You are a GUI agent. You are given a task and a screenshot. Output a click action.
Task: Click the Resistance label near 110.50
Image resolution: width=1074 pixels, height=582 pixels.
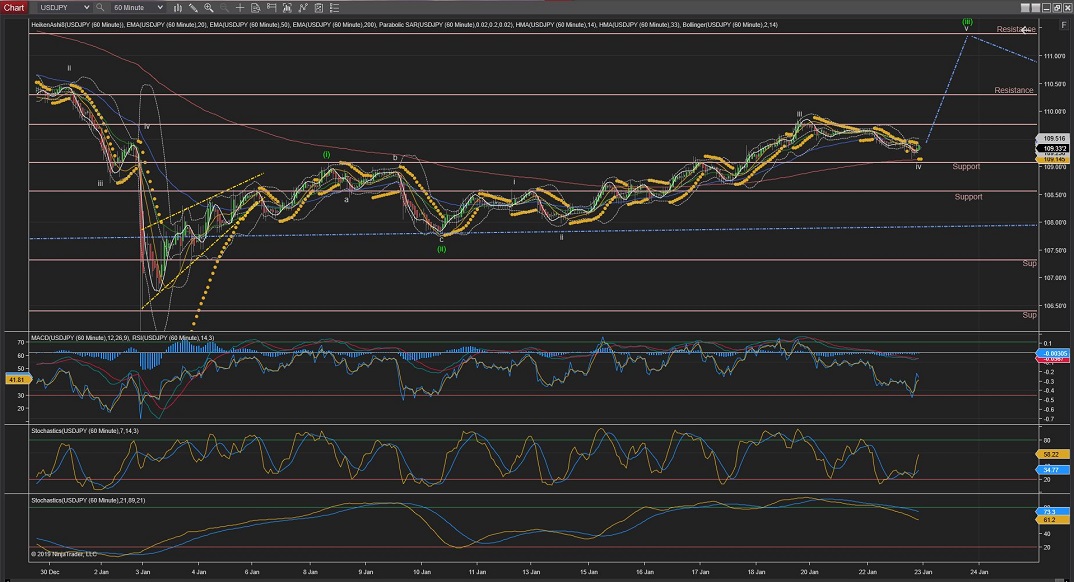[1014, 90]
